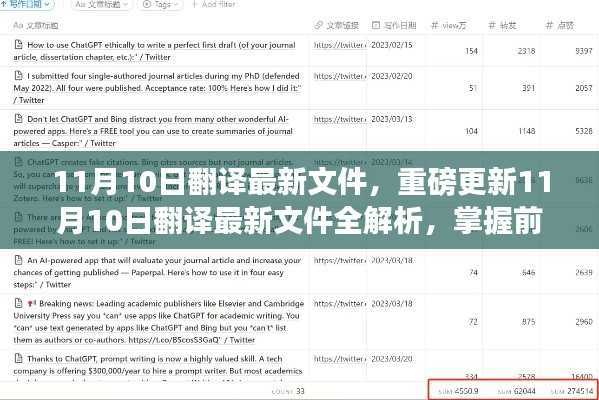Image resolution: width=599 pixels, height=400 pixels.
Task: Select the 文章链接 column header
Action: point(337,25)
